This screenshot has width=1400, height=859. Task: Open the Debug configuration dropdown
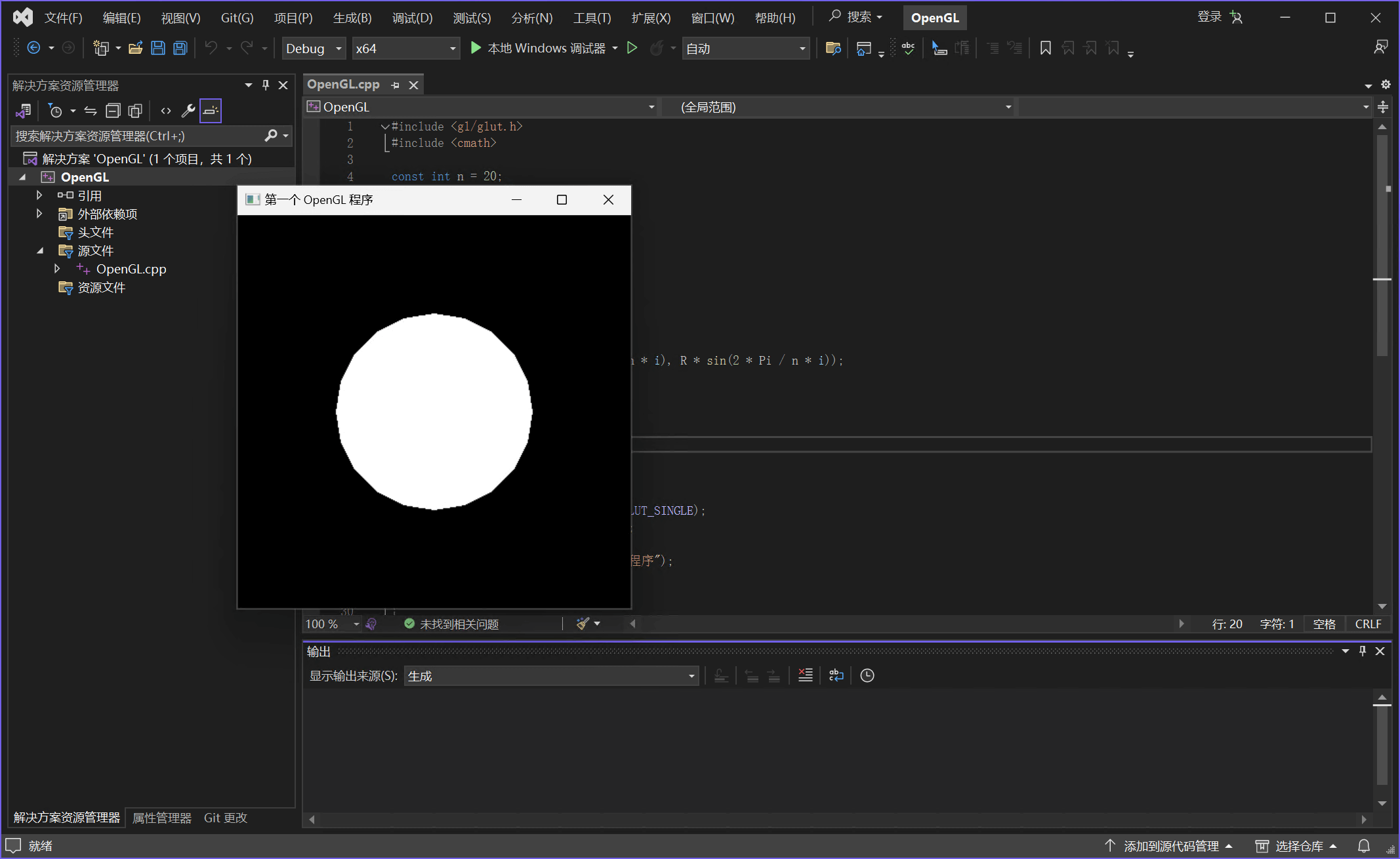click(x=314, y=49)
